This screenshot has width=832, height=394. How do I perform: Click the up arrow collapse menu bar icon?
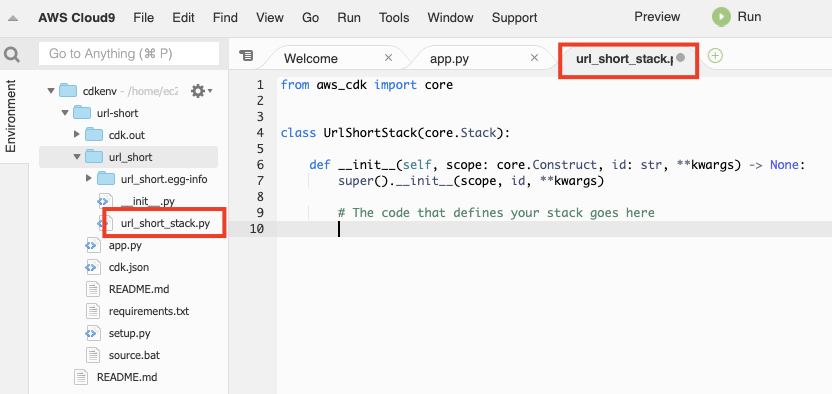coord(13,18)
